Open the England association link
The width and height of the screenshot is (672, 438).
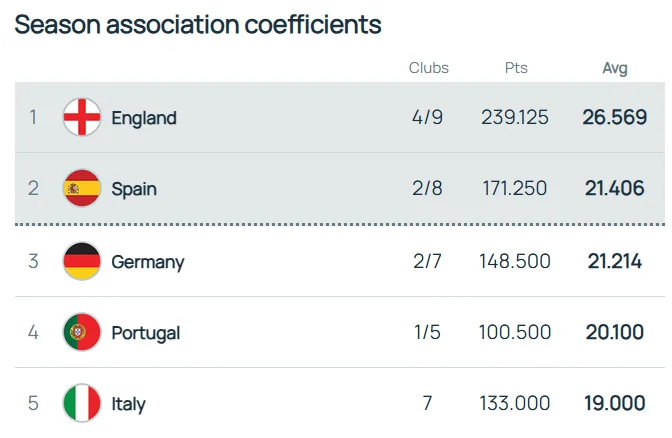(144, 117)
